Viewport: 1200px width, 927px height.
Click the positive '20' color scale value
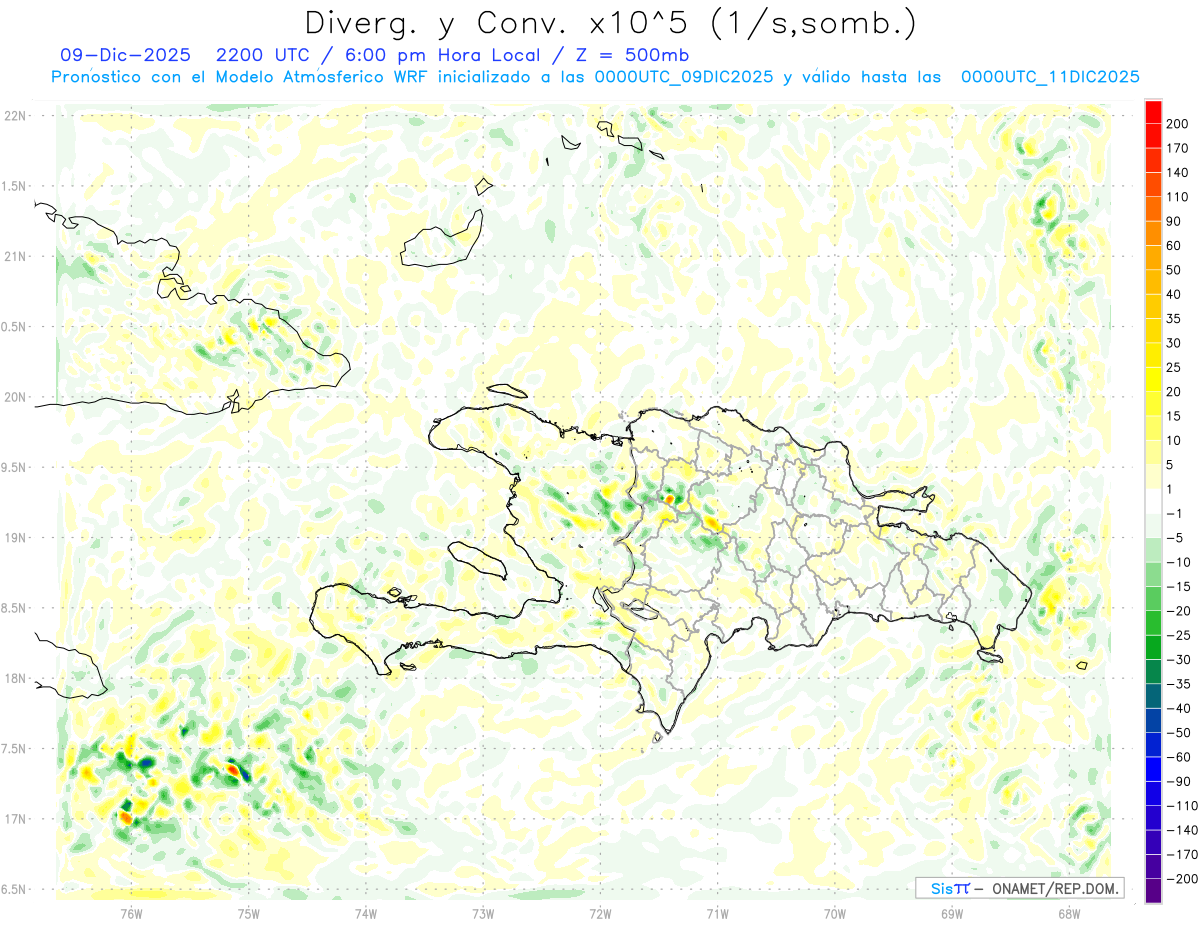pyautogui.click(x=1174, y=392)
